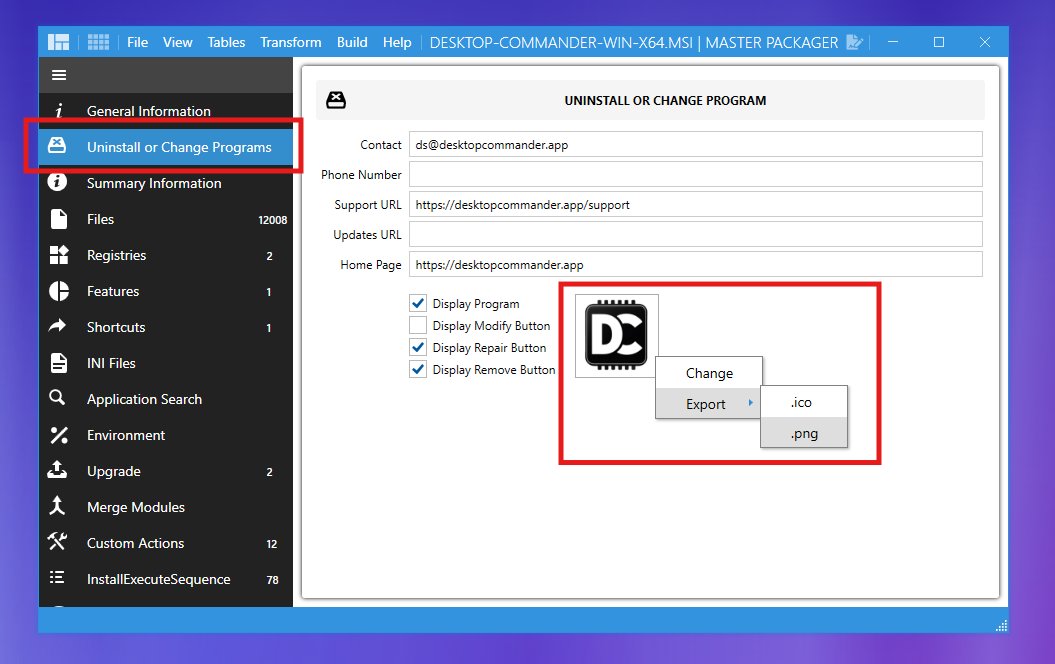Uncheck the Display Repair Button checkbox
1055x664 pixels.
pos(418,347)
